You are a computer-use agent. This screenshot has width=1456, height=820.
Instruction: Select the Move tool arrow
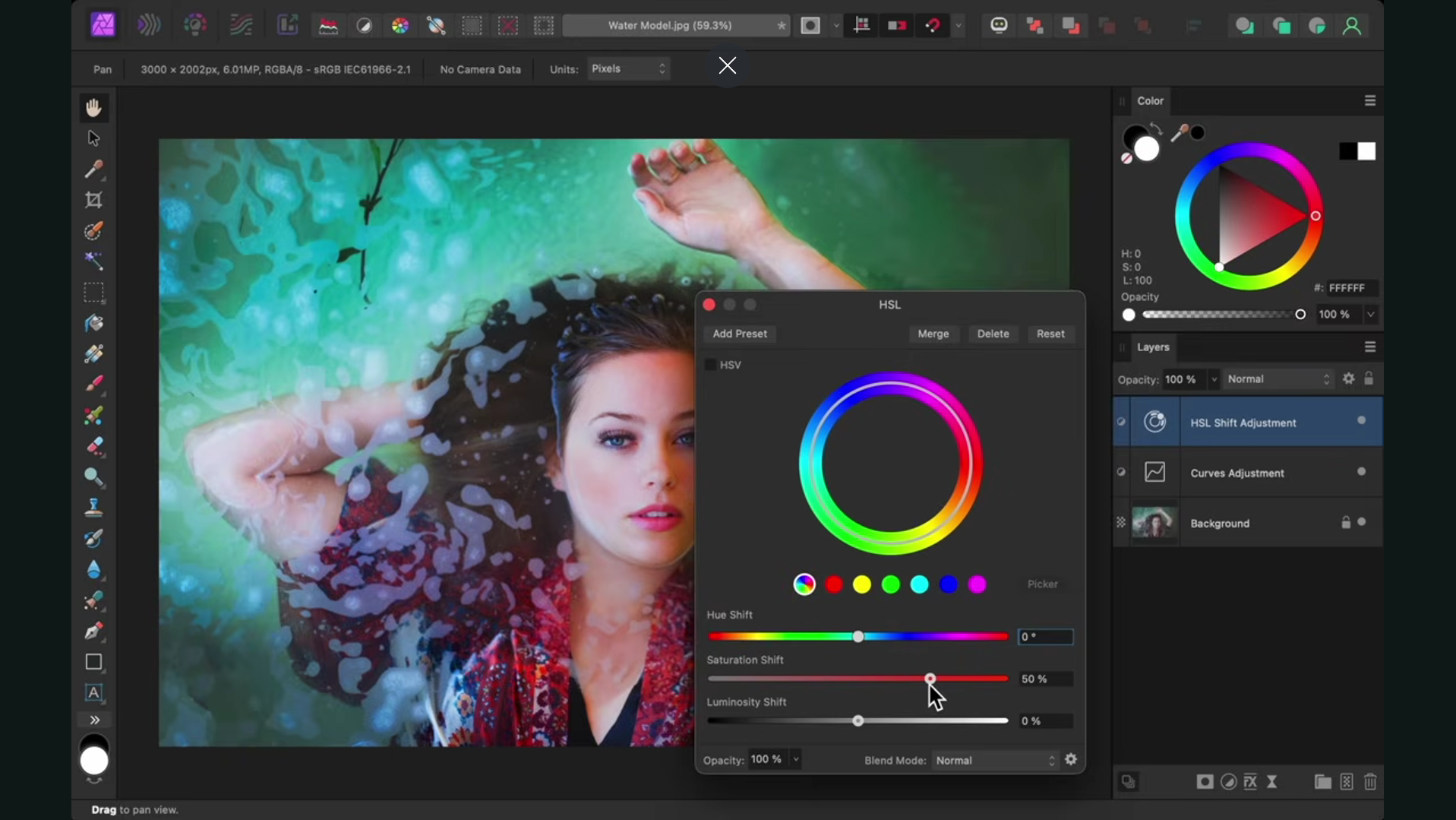[x=93, y=138]
